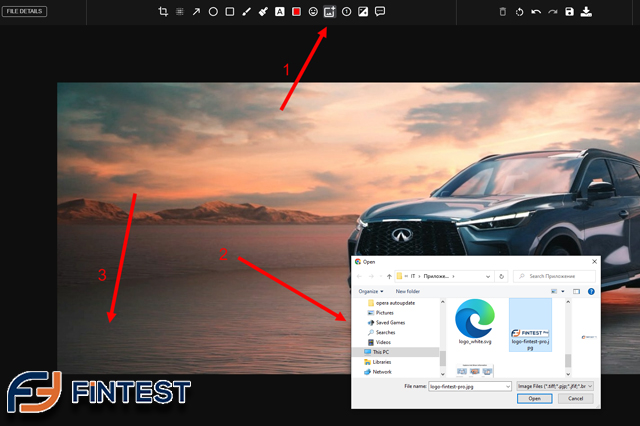Select the Ellipse shape tool
The image size is (640, 426).
[213, 12]
